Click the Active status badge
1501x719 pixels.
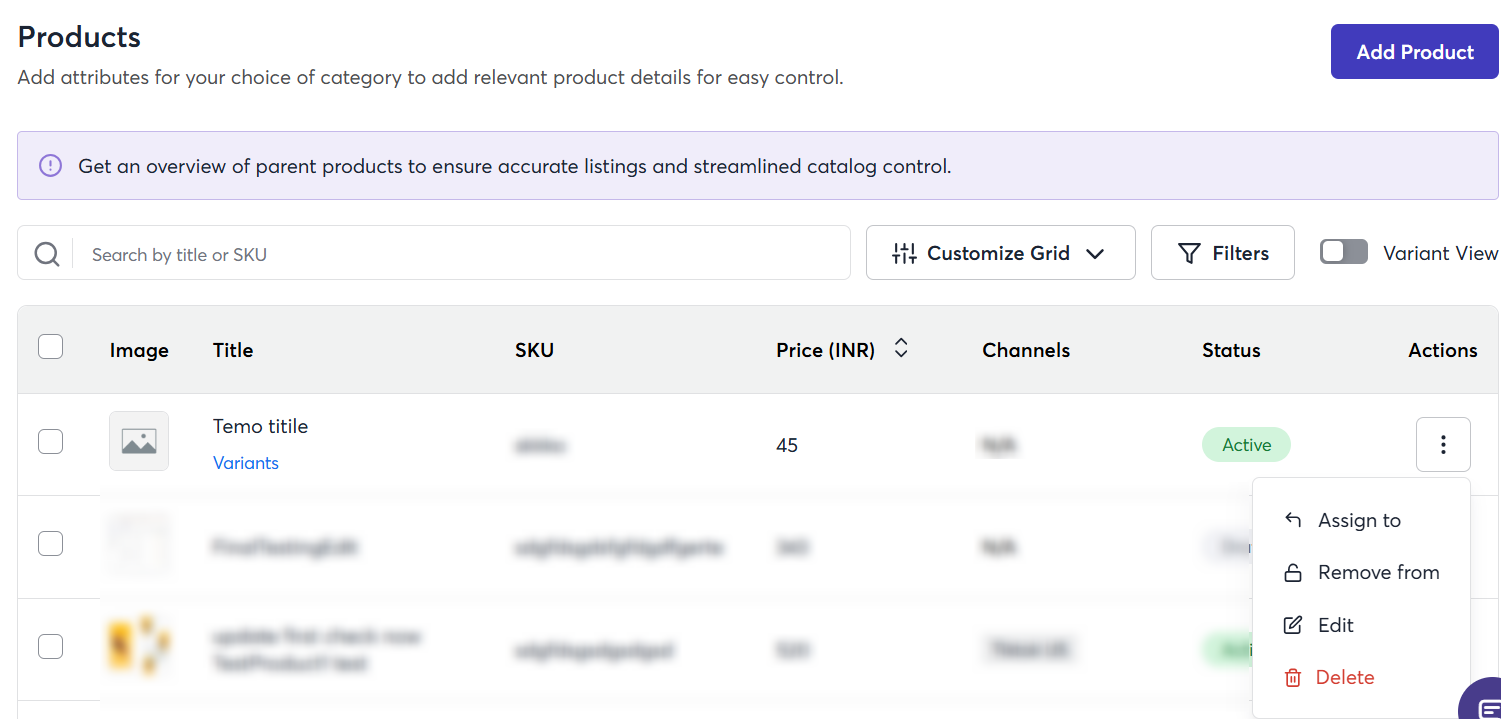(x=1246, y=445)
